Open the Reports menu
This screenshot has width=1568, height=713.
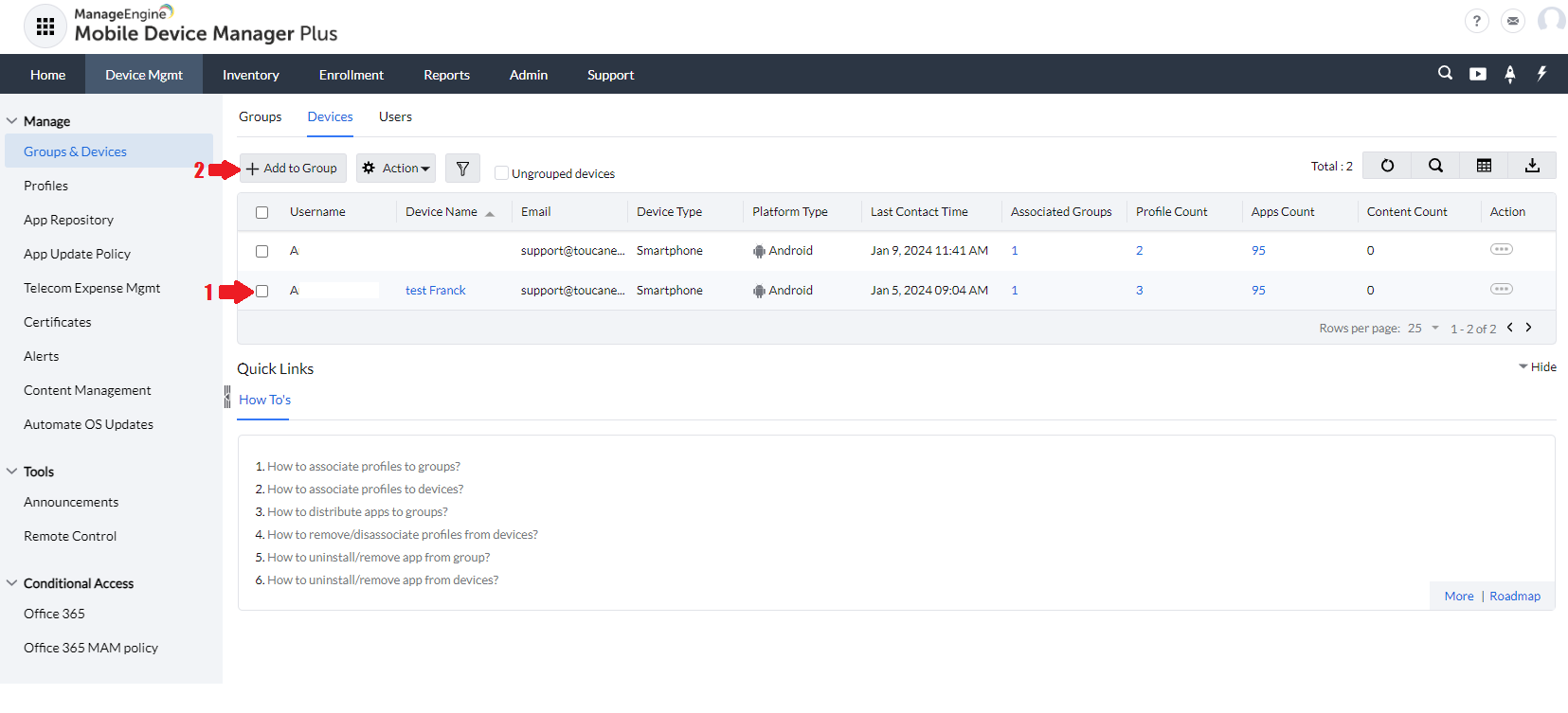[x=447, y=75]
